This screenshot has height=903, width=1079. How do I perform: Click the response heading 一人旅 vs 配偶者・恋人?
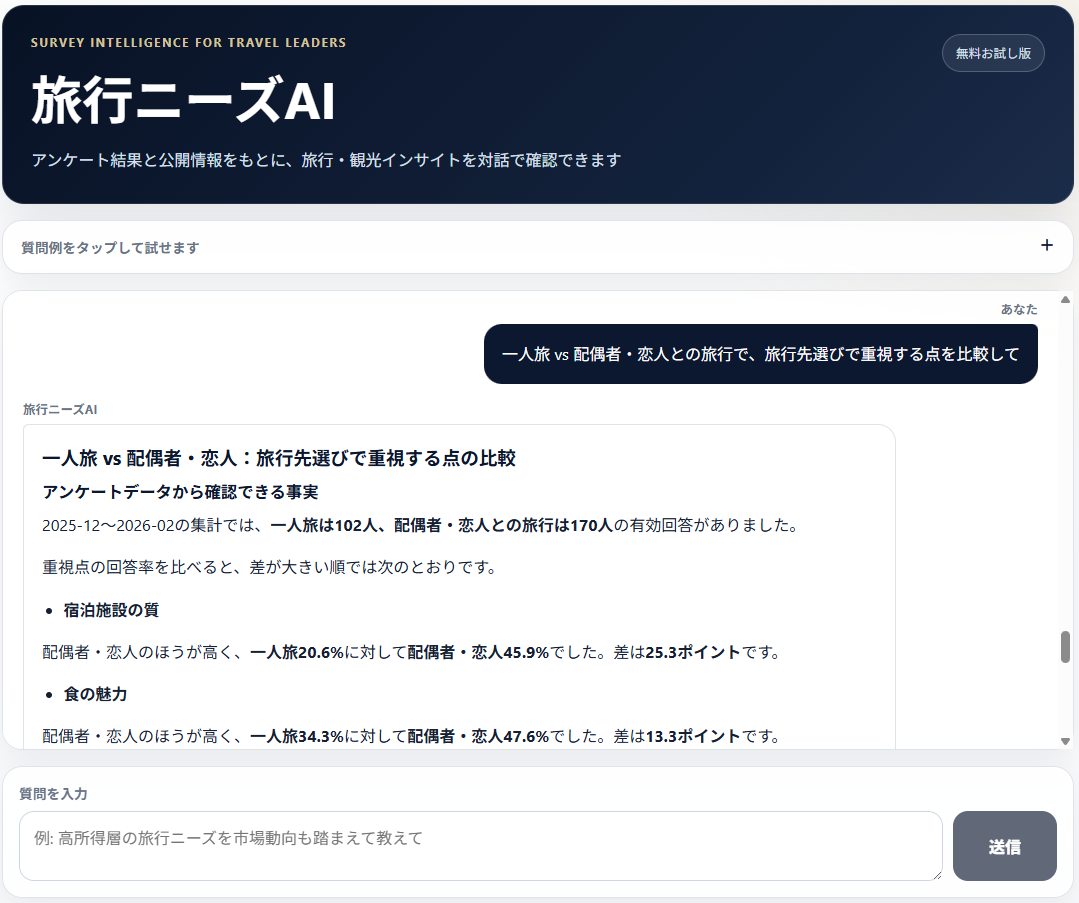click(279, 458)
